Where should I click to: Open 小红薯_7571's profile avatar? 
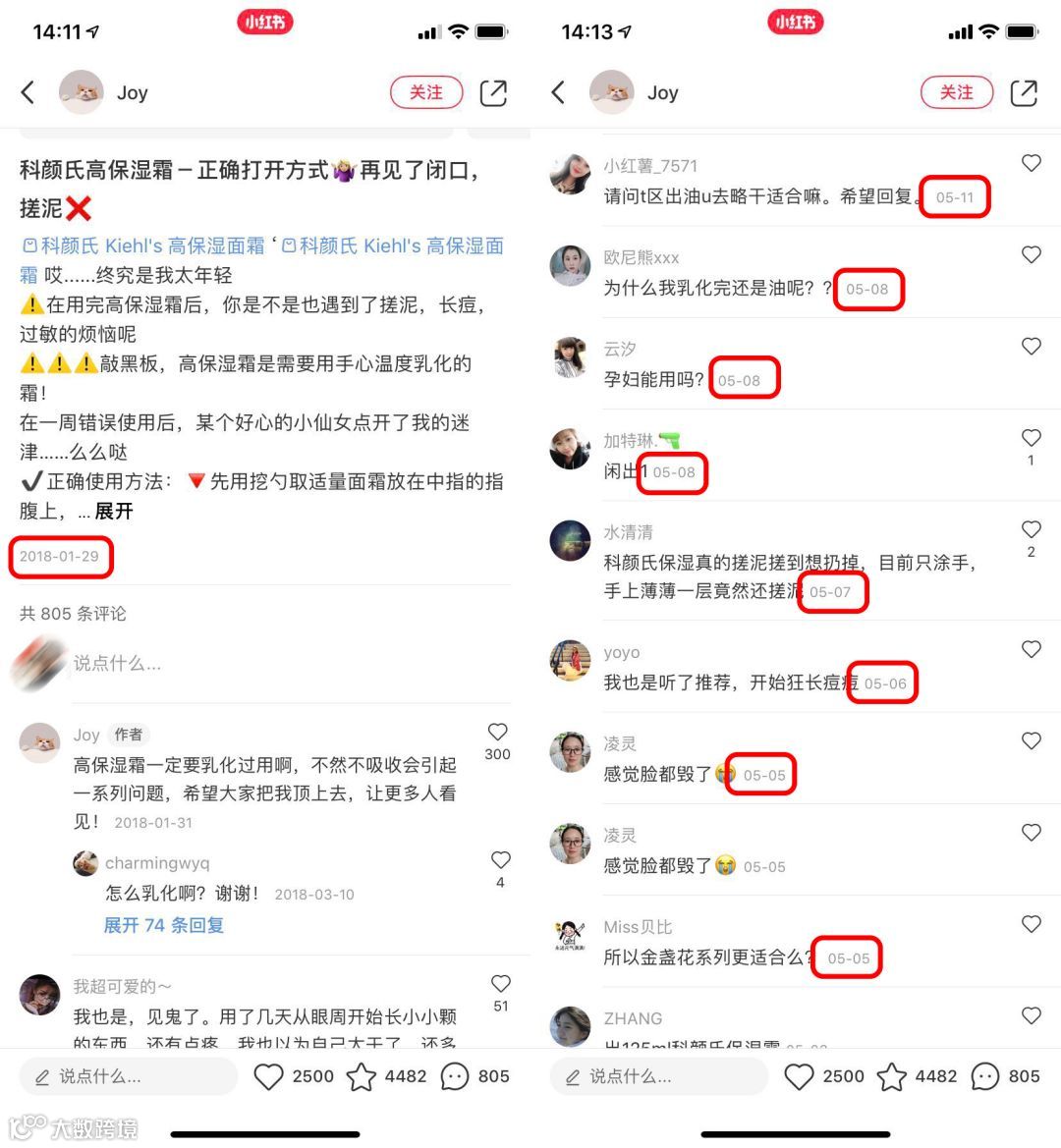click(570, 174)
